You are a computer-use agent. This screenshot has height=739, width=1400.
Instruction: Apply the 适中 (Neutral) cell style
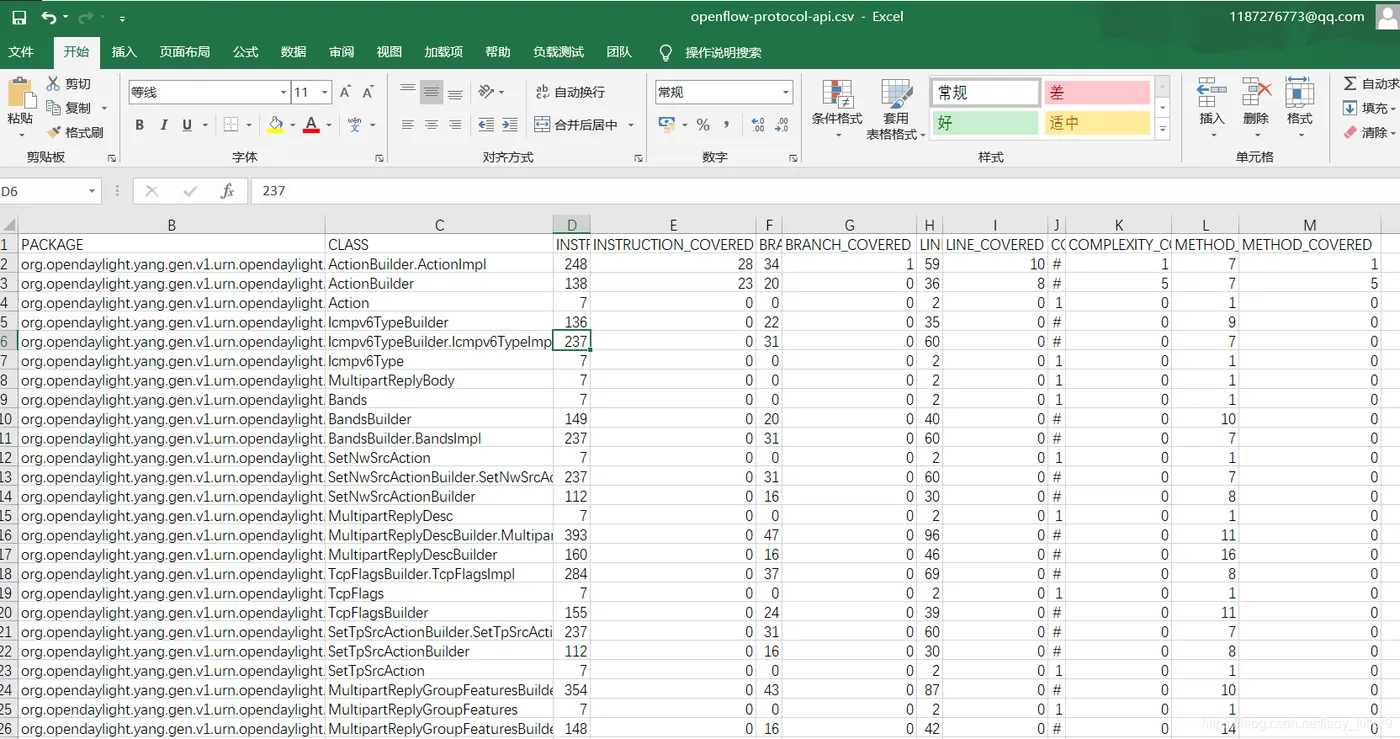[1097, 123]
